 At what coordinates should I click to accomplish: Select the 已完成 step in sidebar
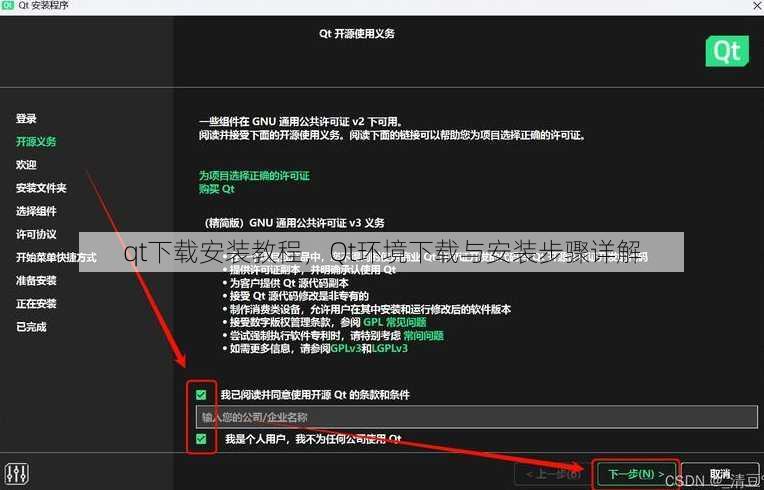(31, 327)
